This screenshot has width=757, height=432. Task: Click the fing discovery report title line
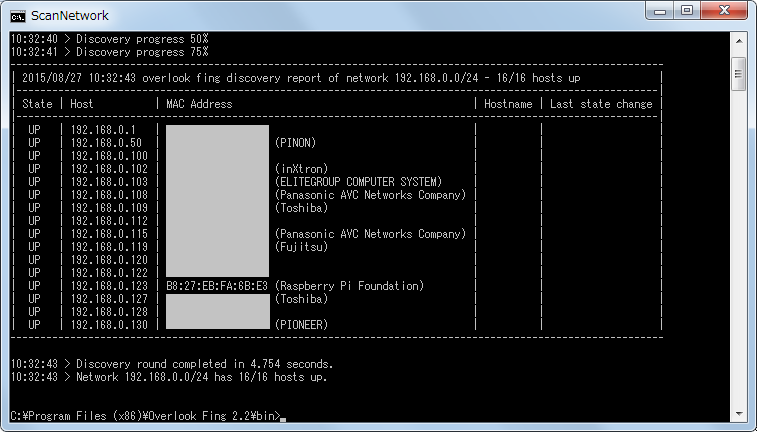(301, 78)
